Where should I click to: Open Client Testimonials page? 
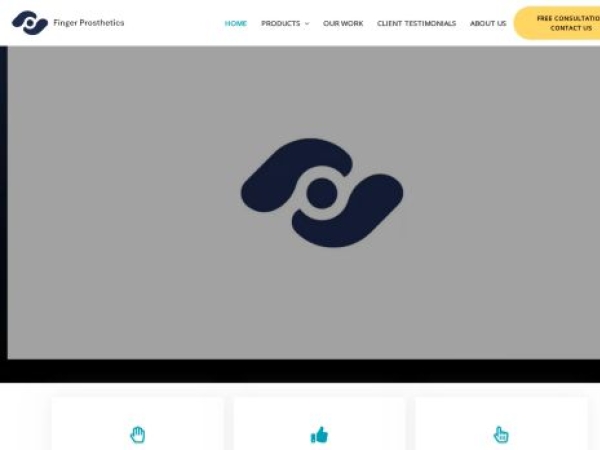click(416, 23)
